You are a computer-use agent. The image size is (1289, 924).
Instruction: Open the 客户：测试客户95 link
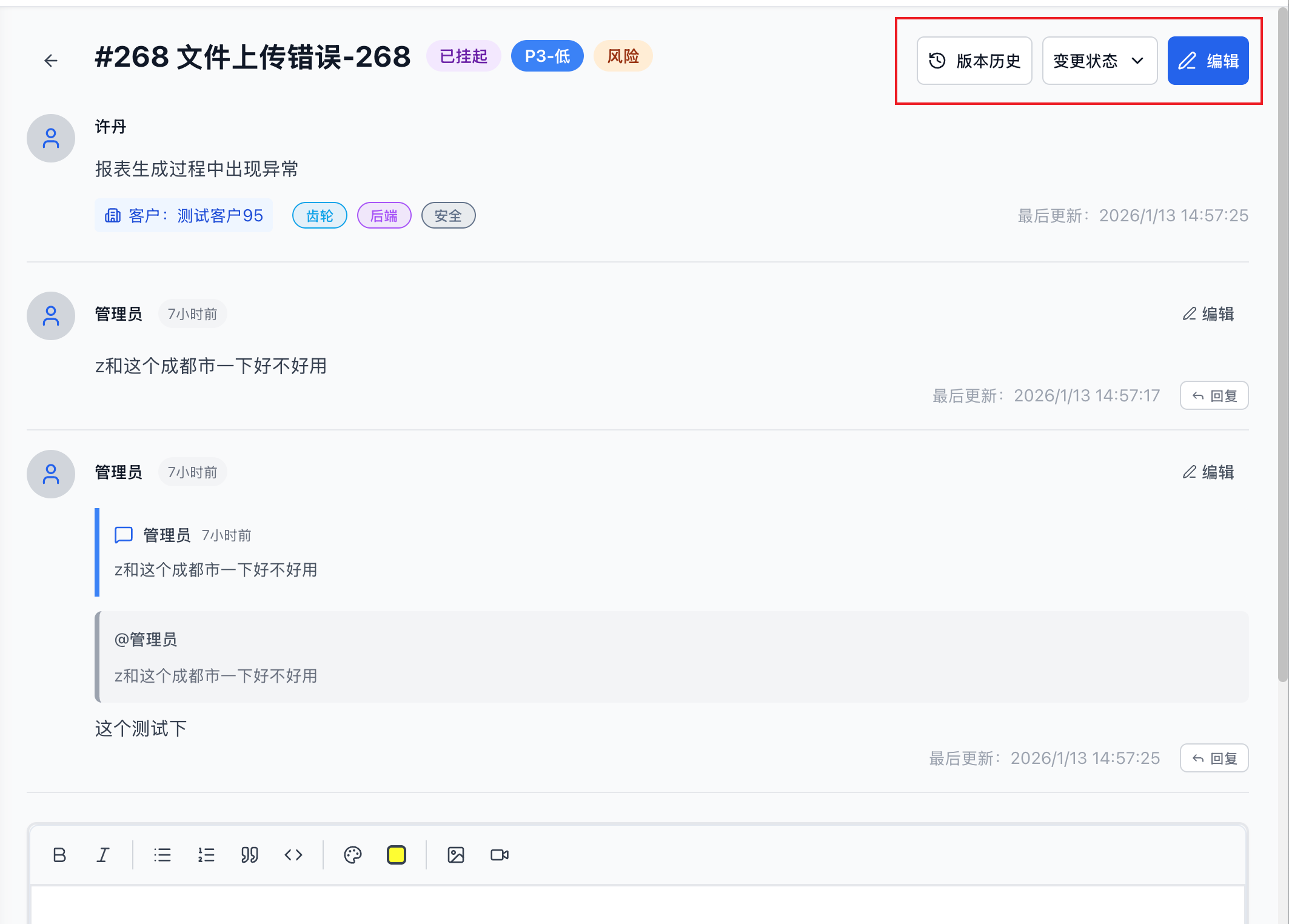[184, 216]
